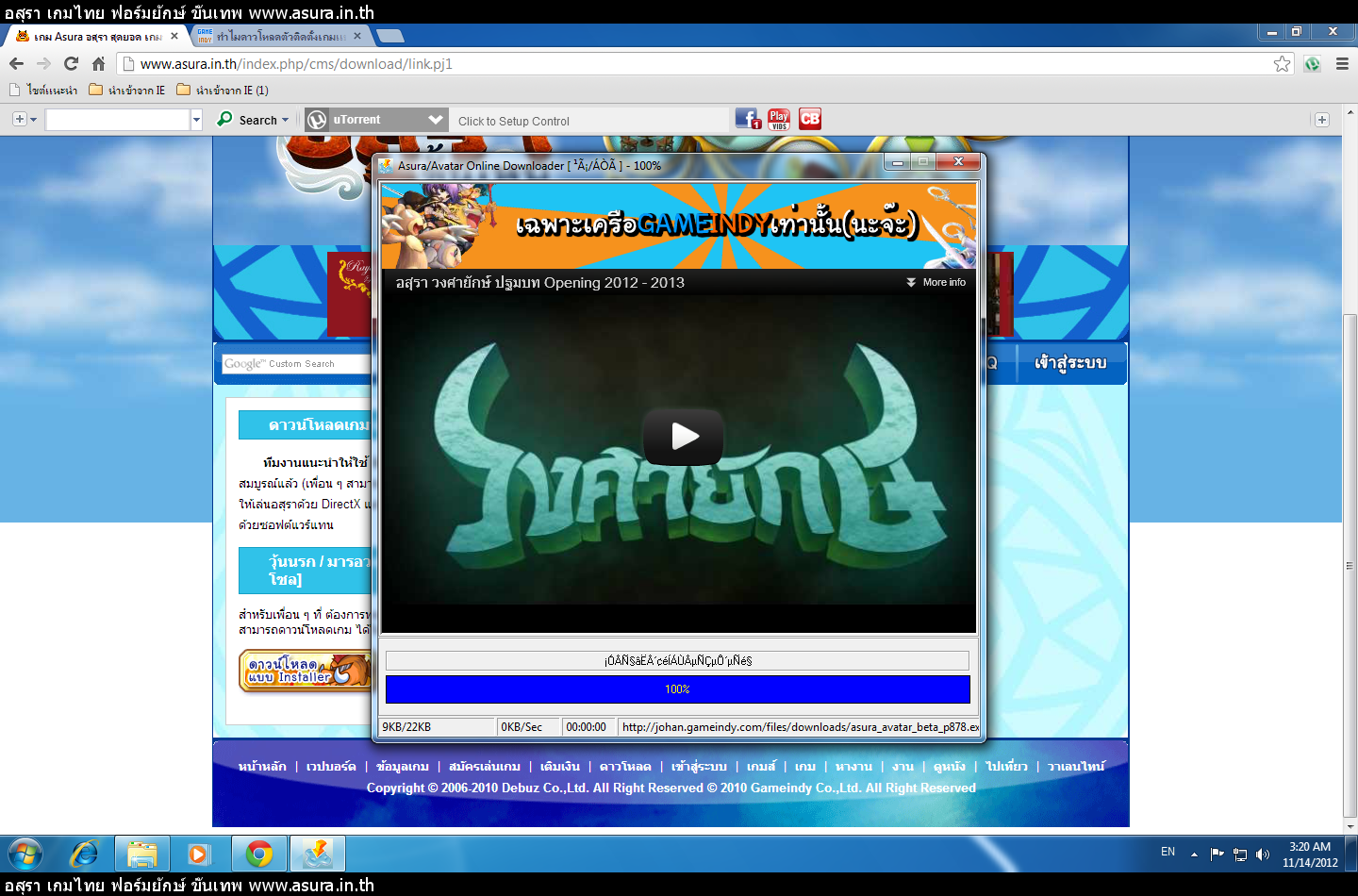This screenshot has height=896, width=1358.
Task: Switch to Chrome on the taskbar
Action: (258, 855)
